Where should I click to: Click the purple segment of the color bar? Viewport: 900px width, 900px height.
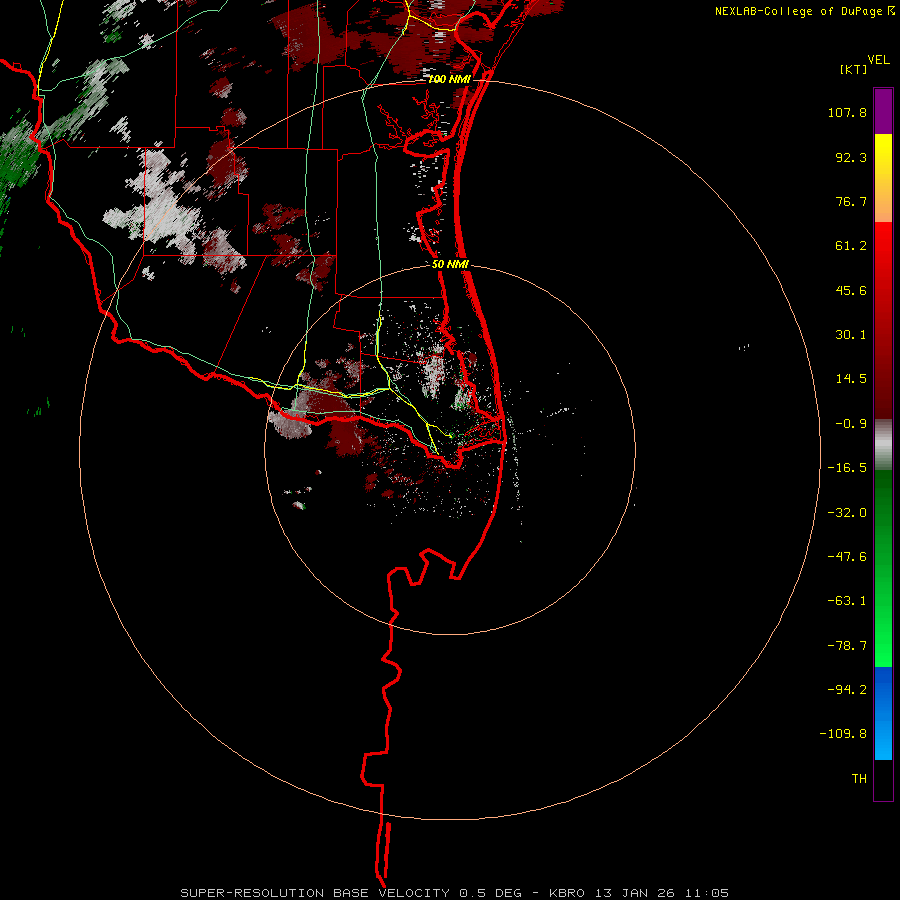click(x=883, y=111)
